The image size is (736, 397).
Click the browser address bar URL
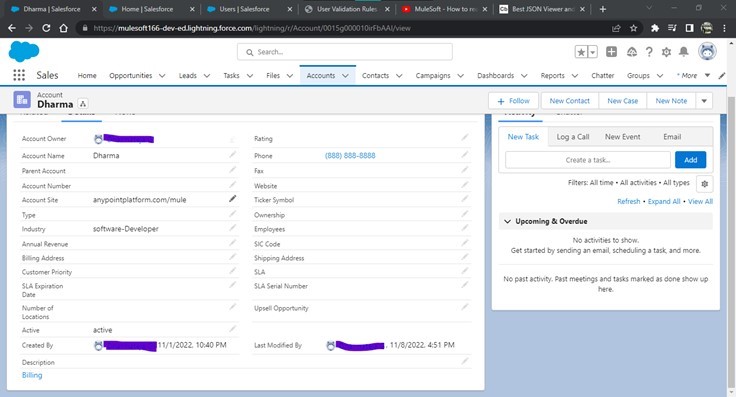click(x=252, y=28)
